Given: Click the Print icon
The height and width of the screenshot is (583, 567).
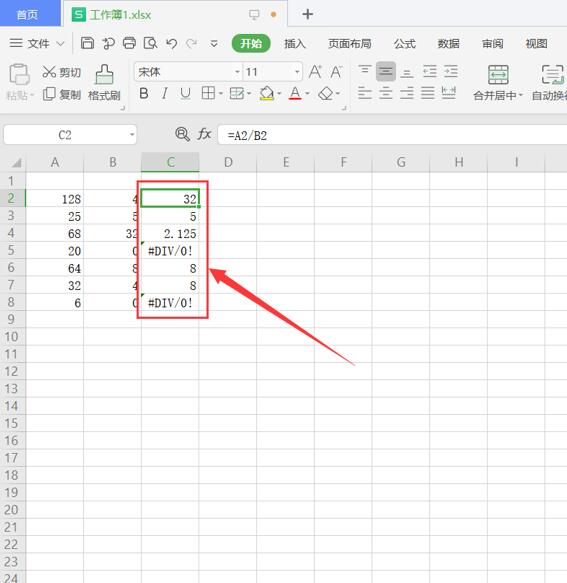Looking at the screenshot, I should pyautogui.click(x=129, y=44).
